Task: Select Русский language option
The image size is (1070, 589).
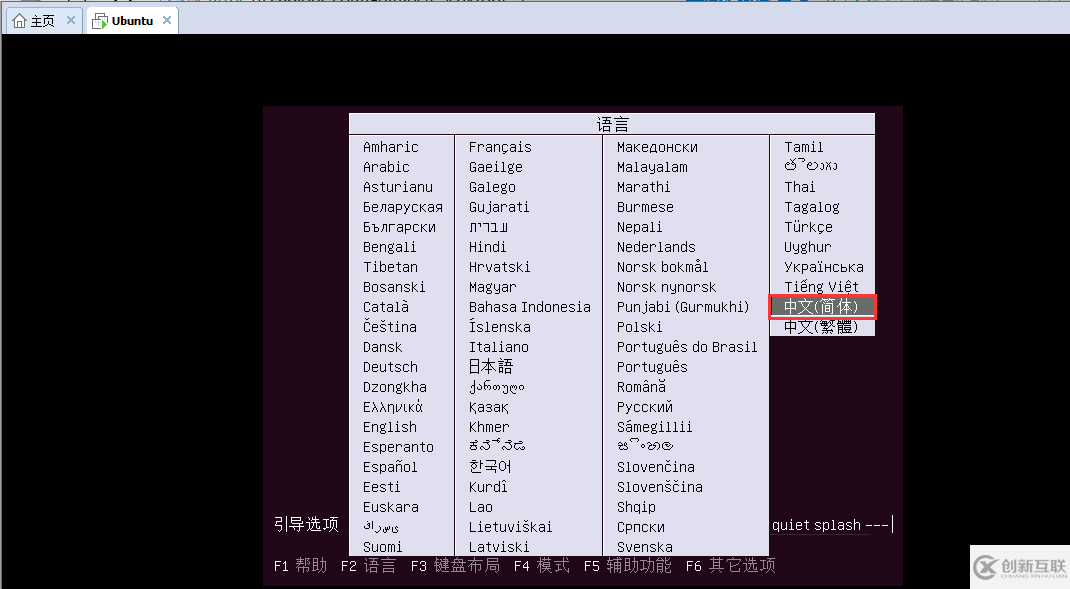Action: click(x=645, y=407)
